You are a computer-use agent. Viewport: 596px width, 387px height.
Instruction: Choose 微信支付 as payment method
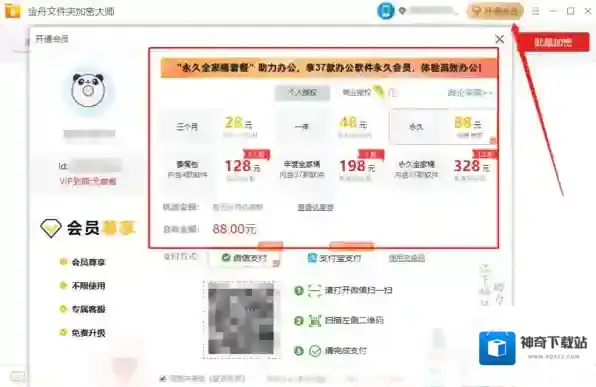[244, 258]
